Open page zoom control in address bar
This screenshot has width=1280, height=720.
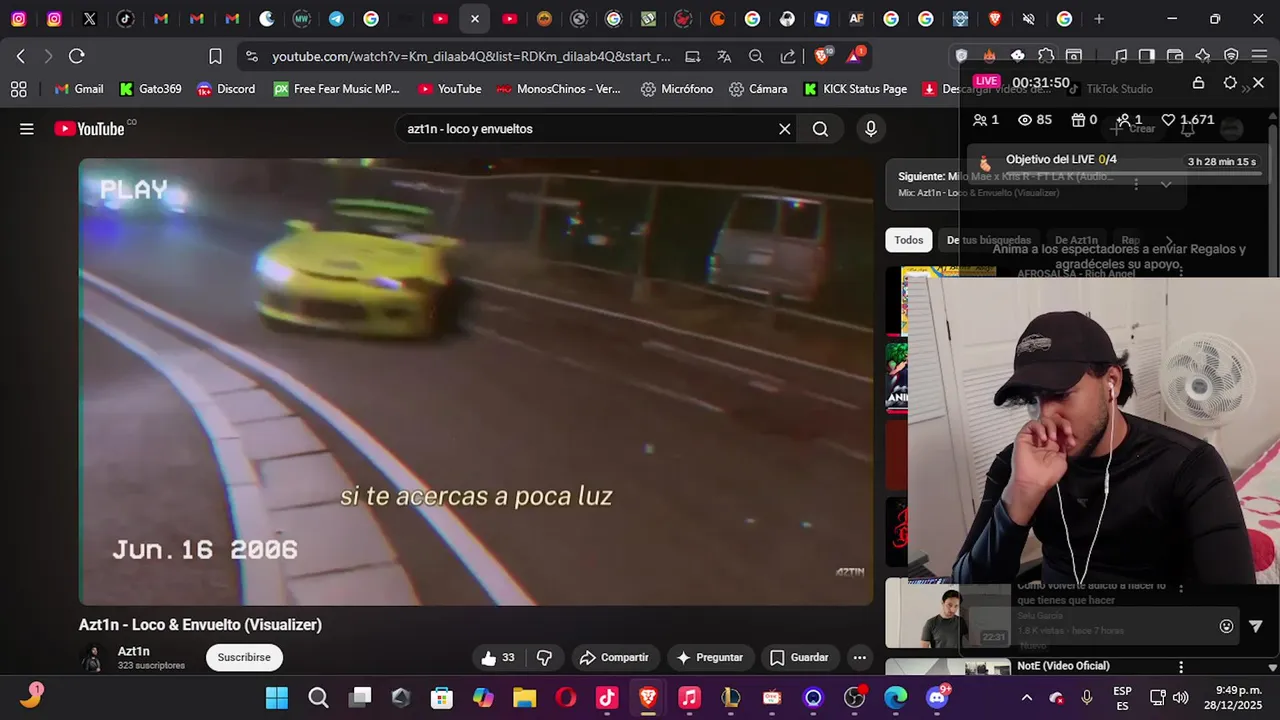coord(756,57)
